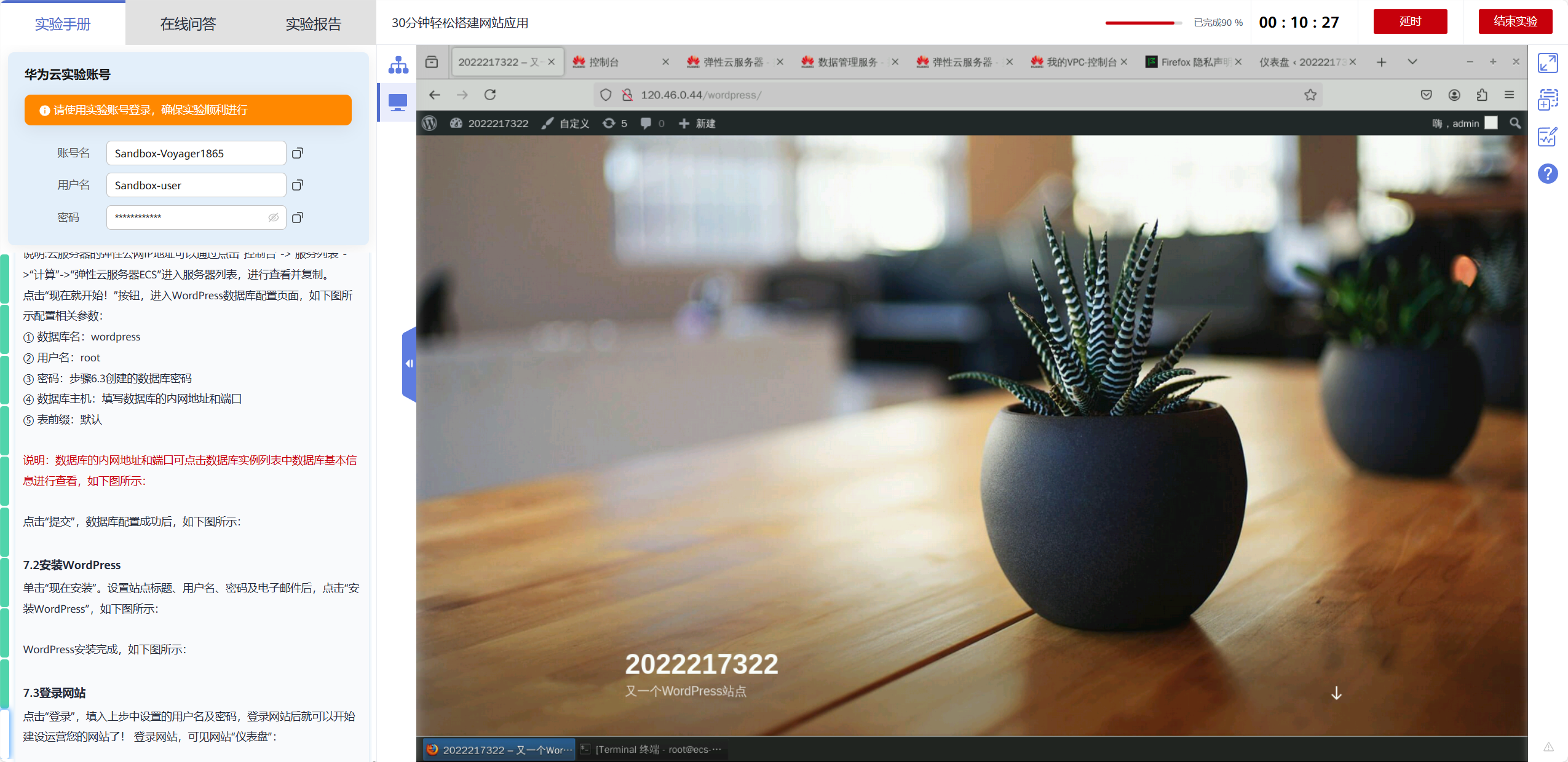The image size is (1568, 762).
Task: Collapse the manual panel with the blue handle
Action: (409, 364)
